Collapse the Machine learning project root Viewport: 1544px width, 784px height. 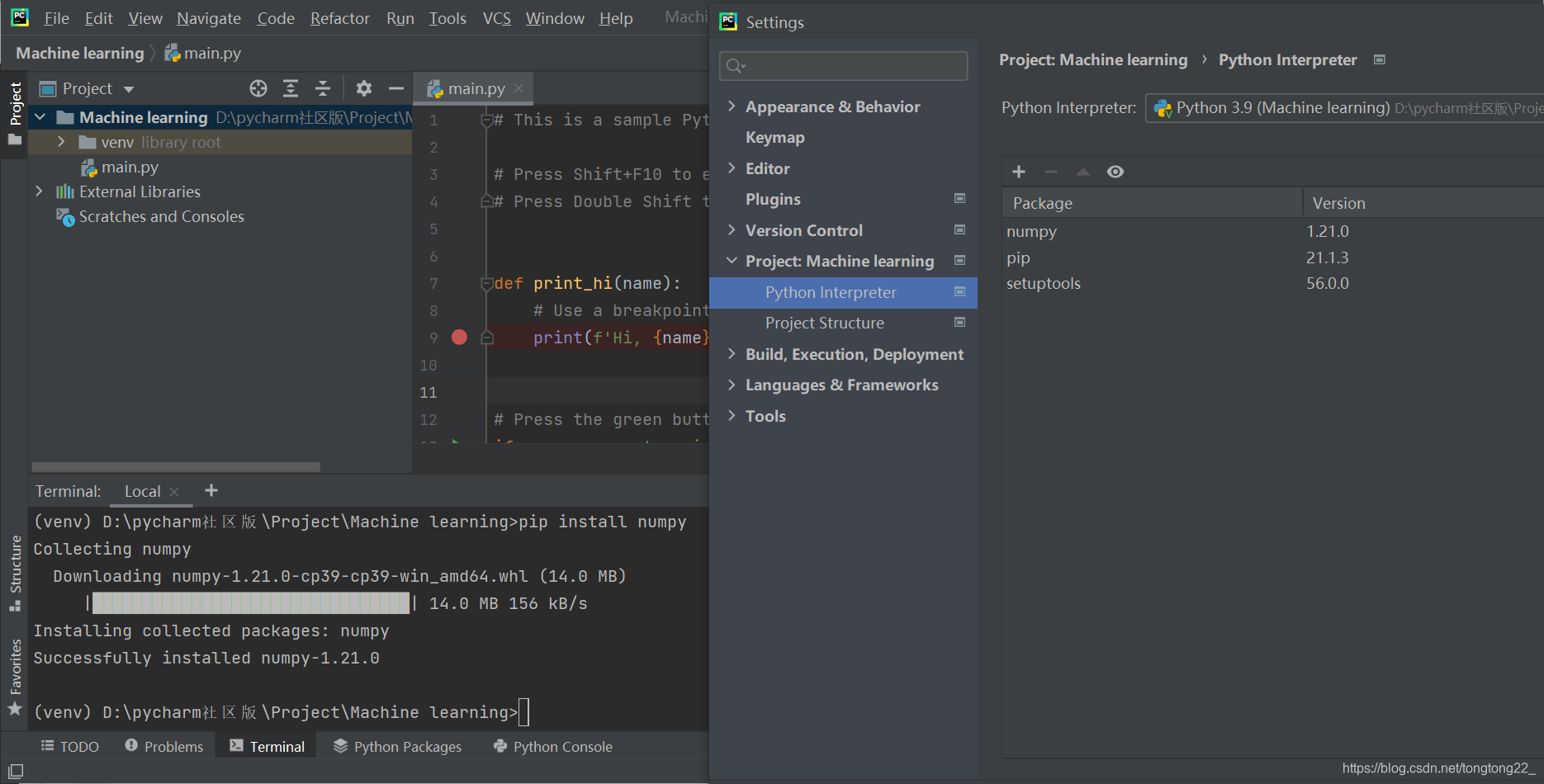coord(39,117)
